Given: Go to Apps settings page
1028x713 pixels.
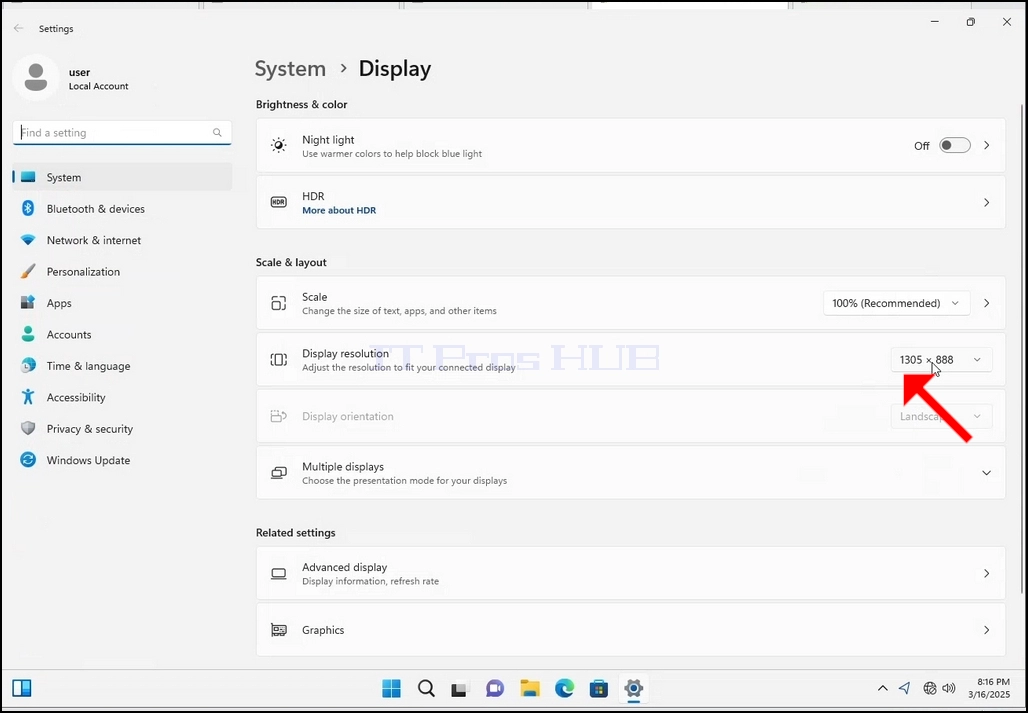Looking at the screenshot, I should pyautogui.click(x=122, y=303).
